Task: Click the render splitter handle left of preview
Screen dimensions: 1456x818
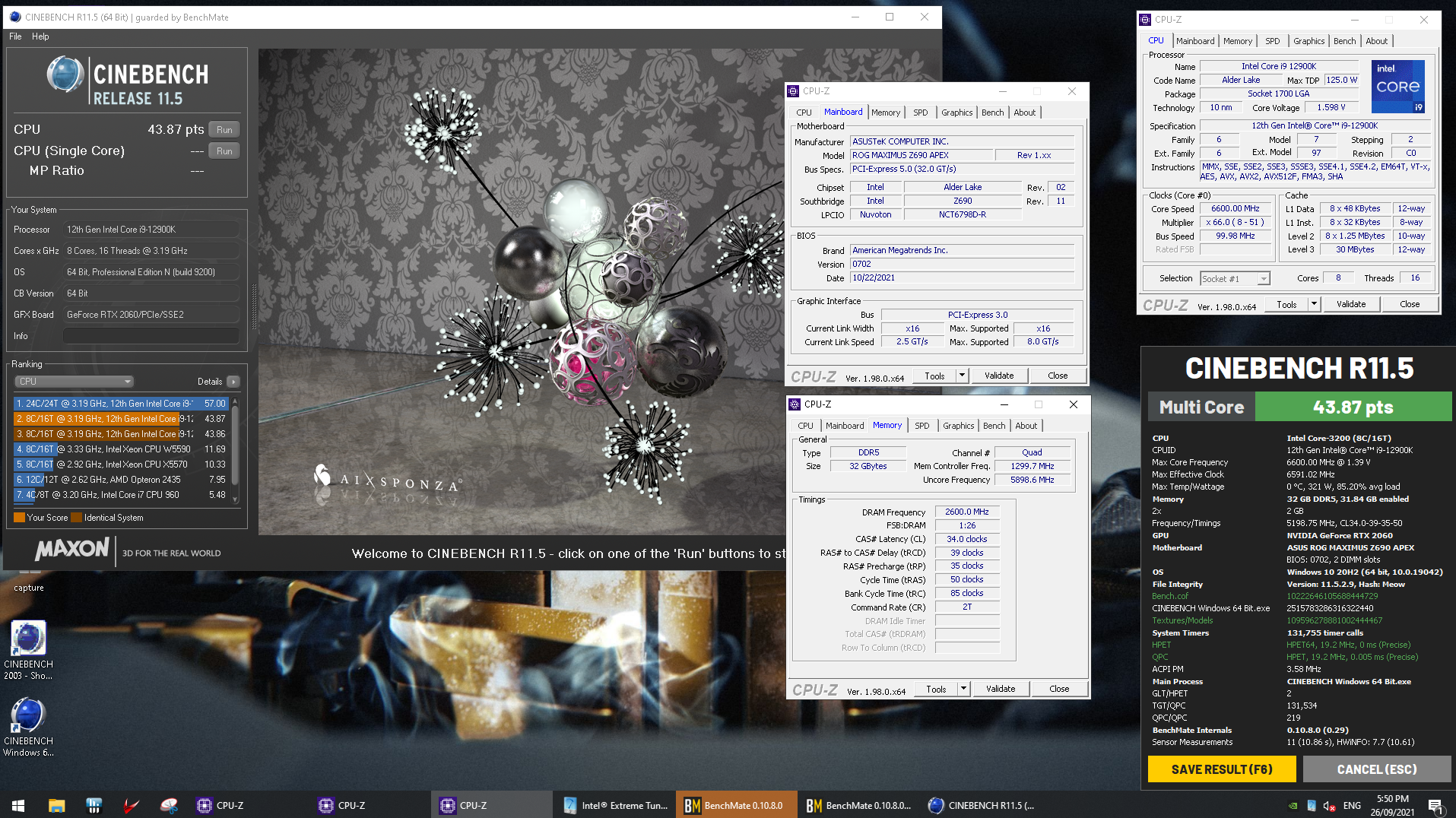Action: [x=254, y=306]
